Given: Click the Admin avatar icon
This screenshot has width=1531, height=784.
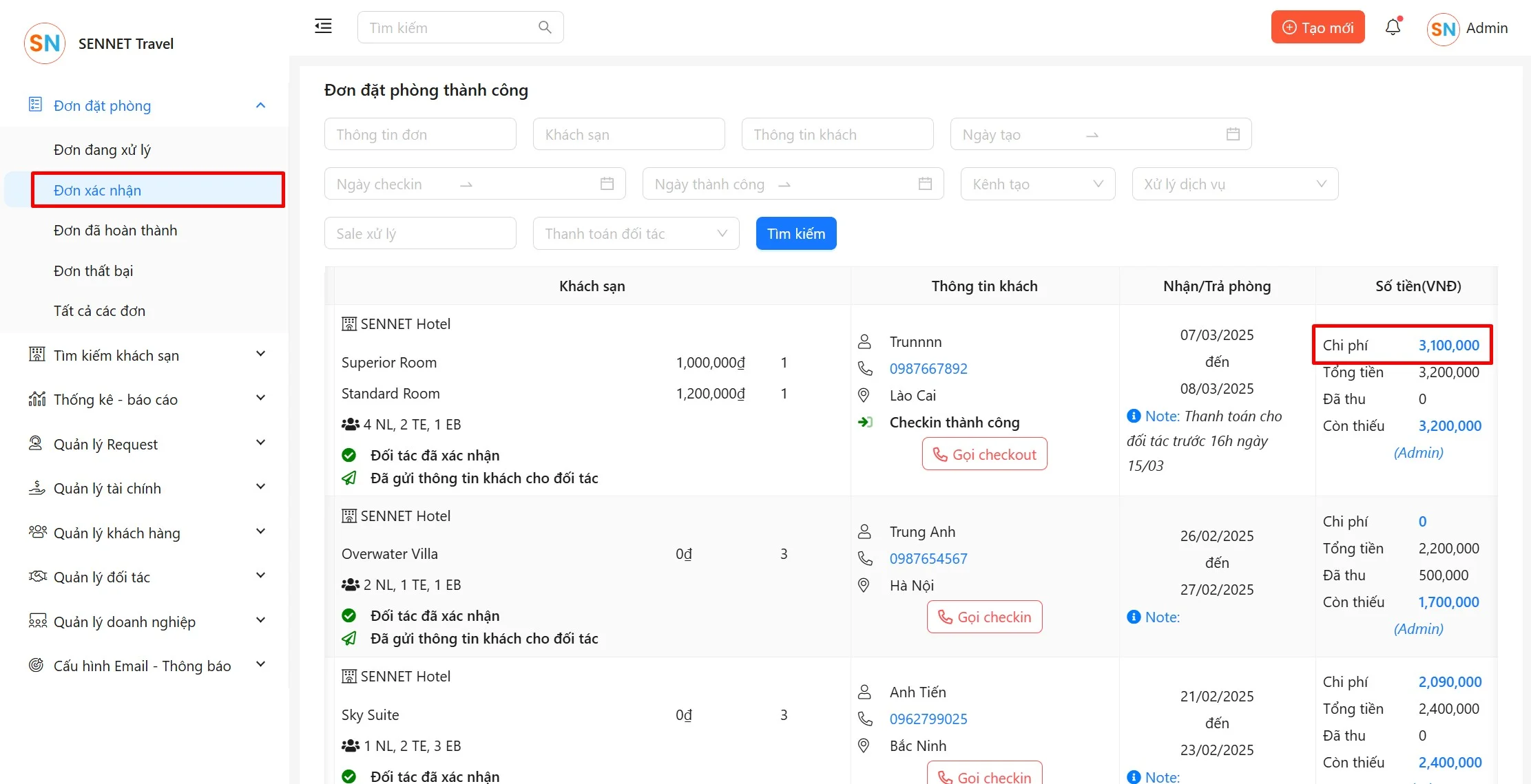Looking at the screenshot, I should pos(1443,29).
